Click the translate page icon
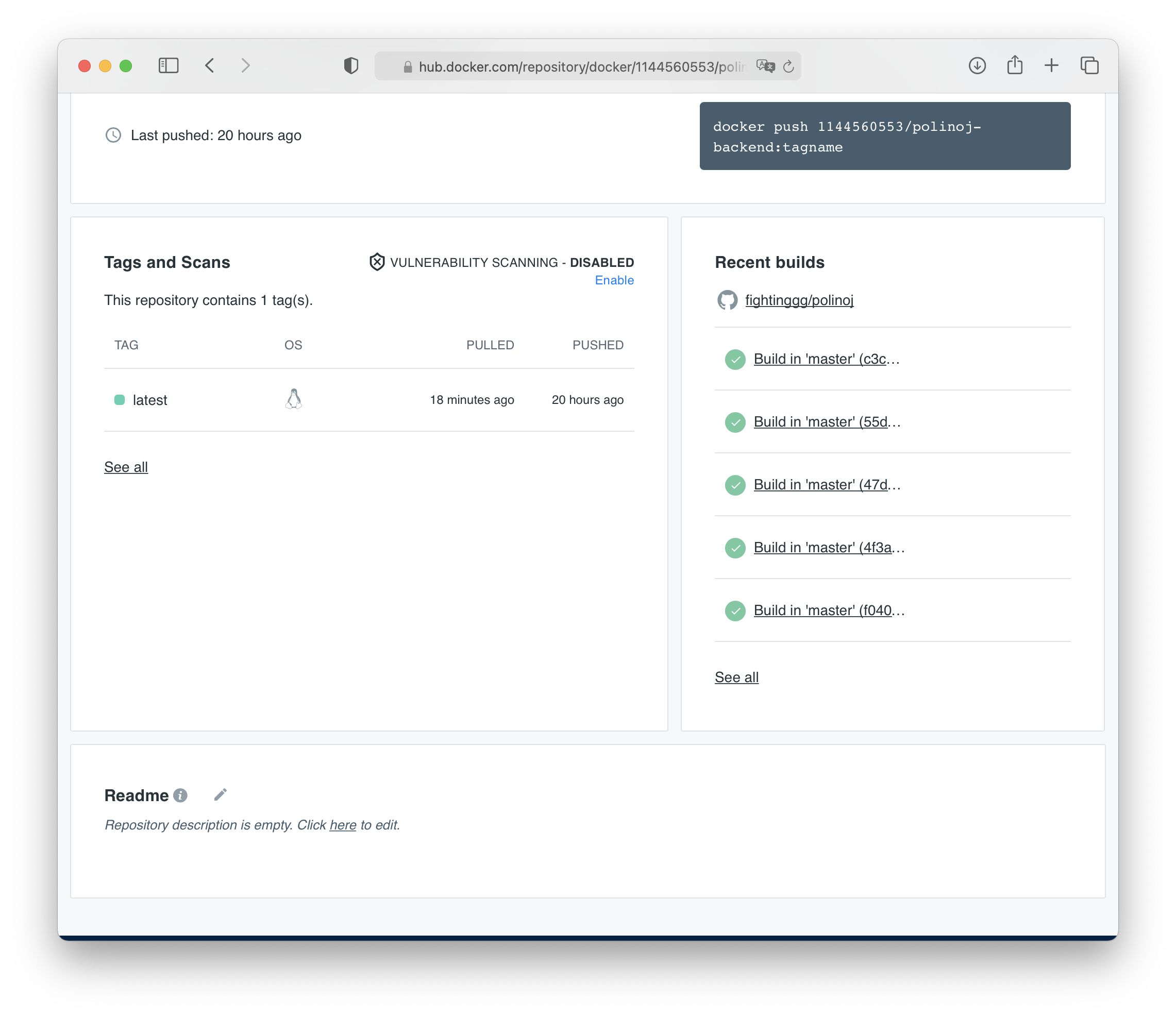Viewport: 1176px width, 1017px height. (x=765, y=66)
